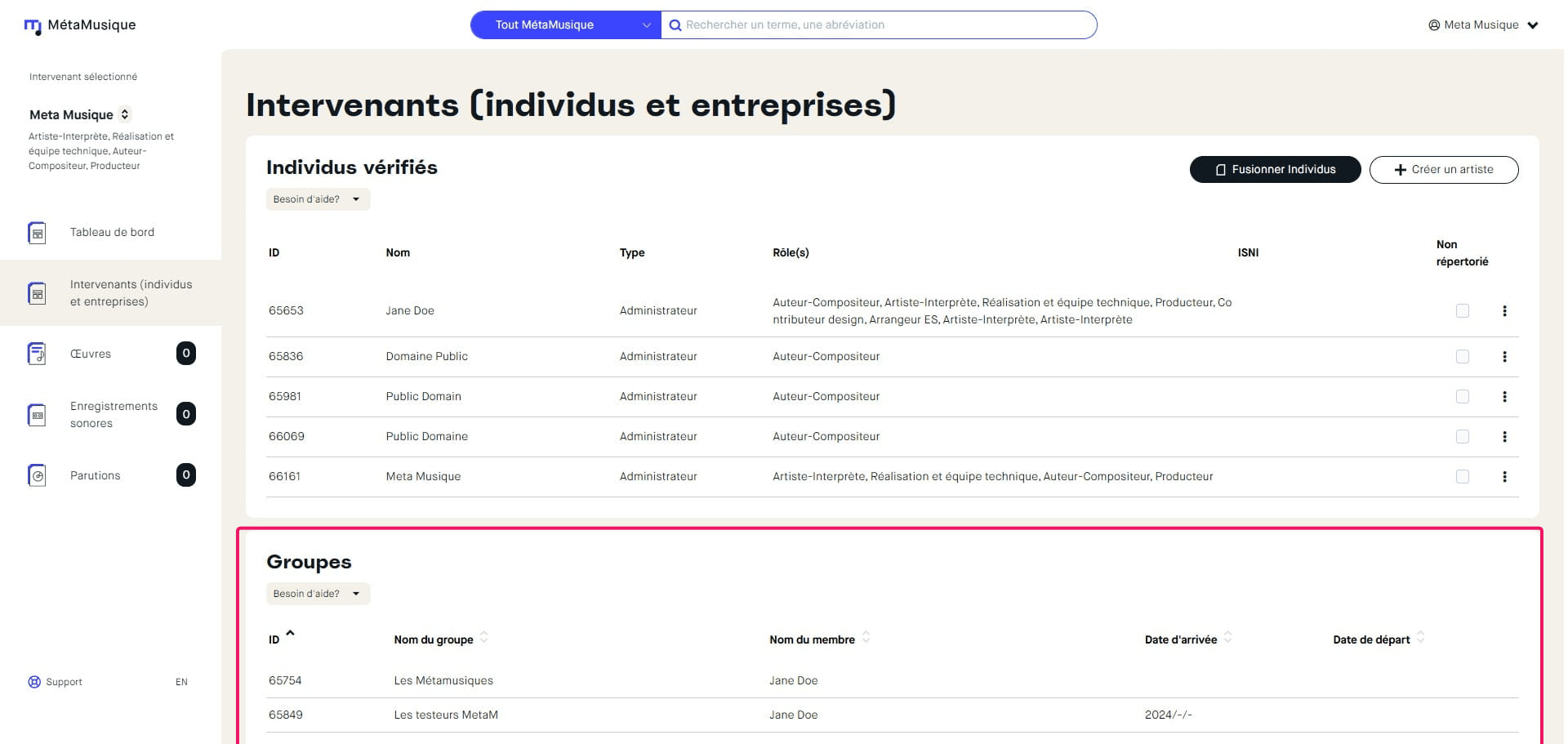Open the Tout MétaMusique search scope dropdown
The height and width of the screenshot is (744, 1568).
[x=565, y=25]
